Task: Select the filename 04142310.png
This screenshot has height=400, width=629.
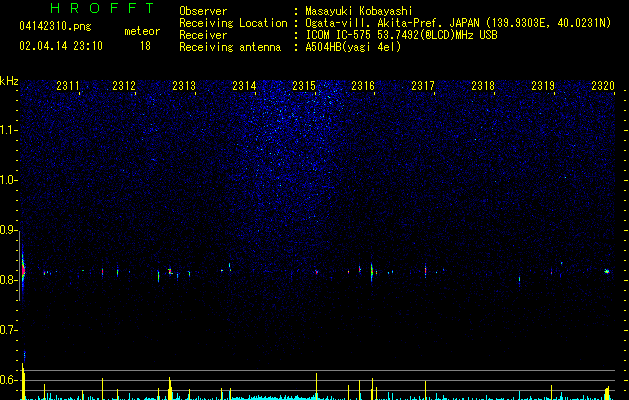Action: tap(55, 27)
